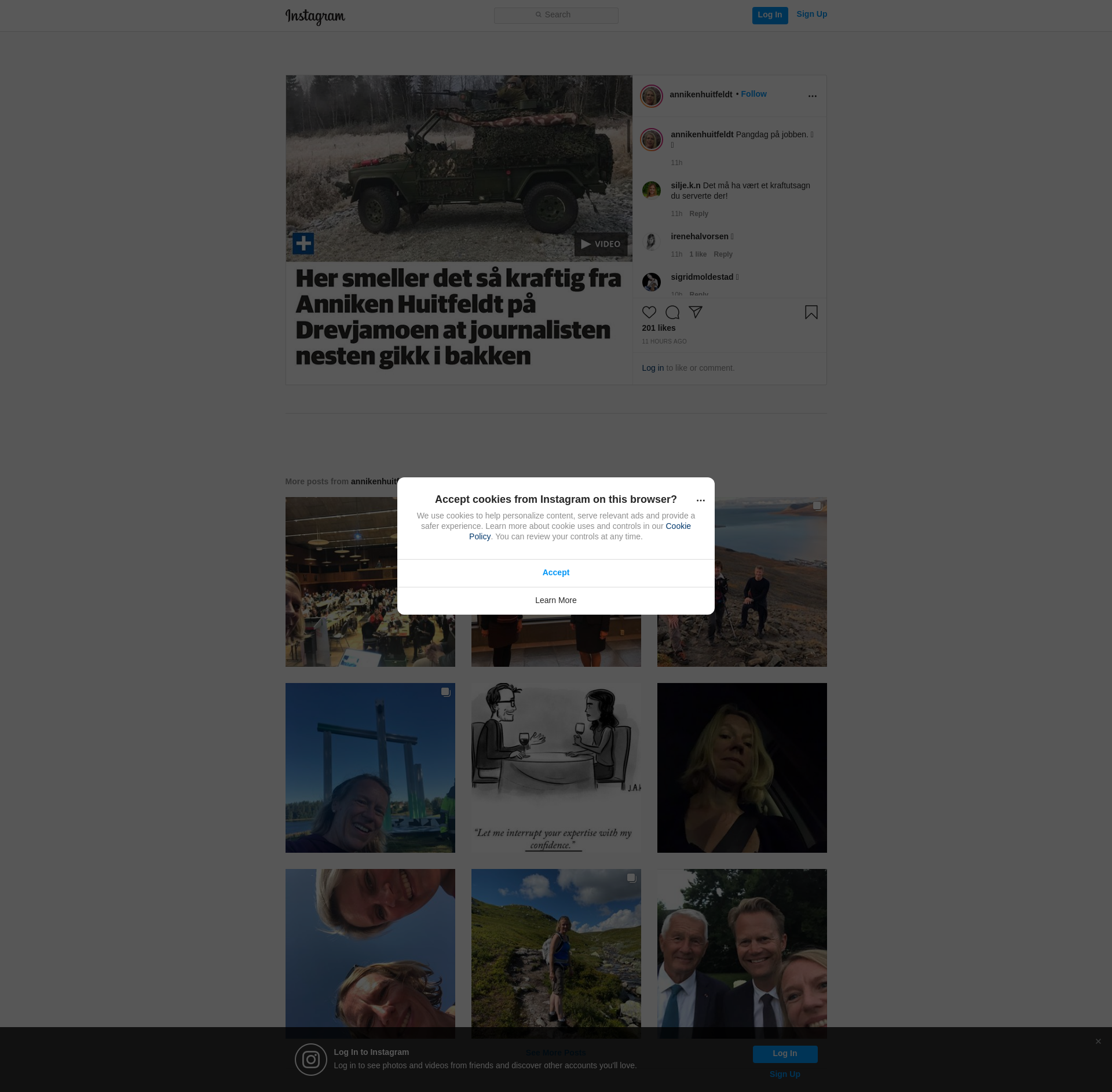Click '201 likes' count
1112x1092 pixels.
pos(659,328)
